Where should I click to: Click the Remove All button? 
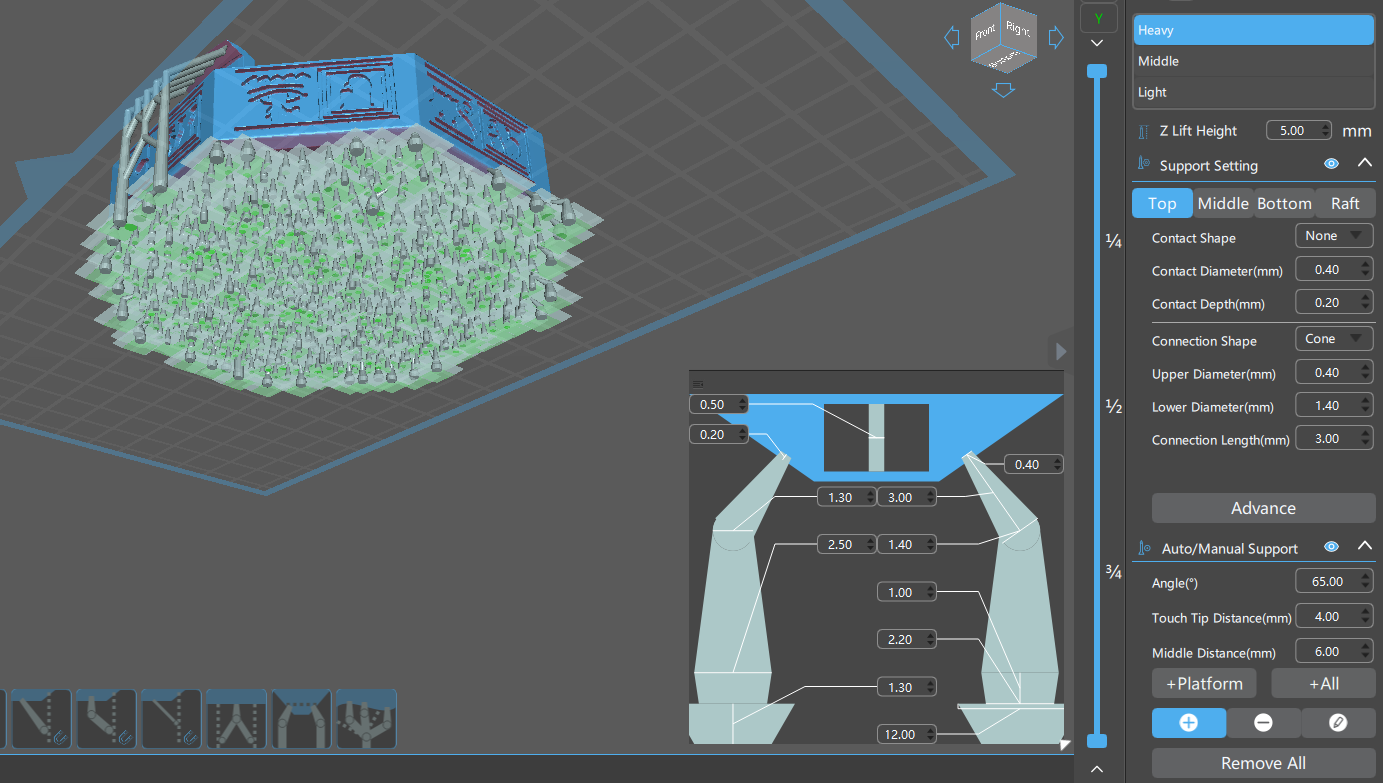pyautogui.click(x=1263, y=763)
